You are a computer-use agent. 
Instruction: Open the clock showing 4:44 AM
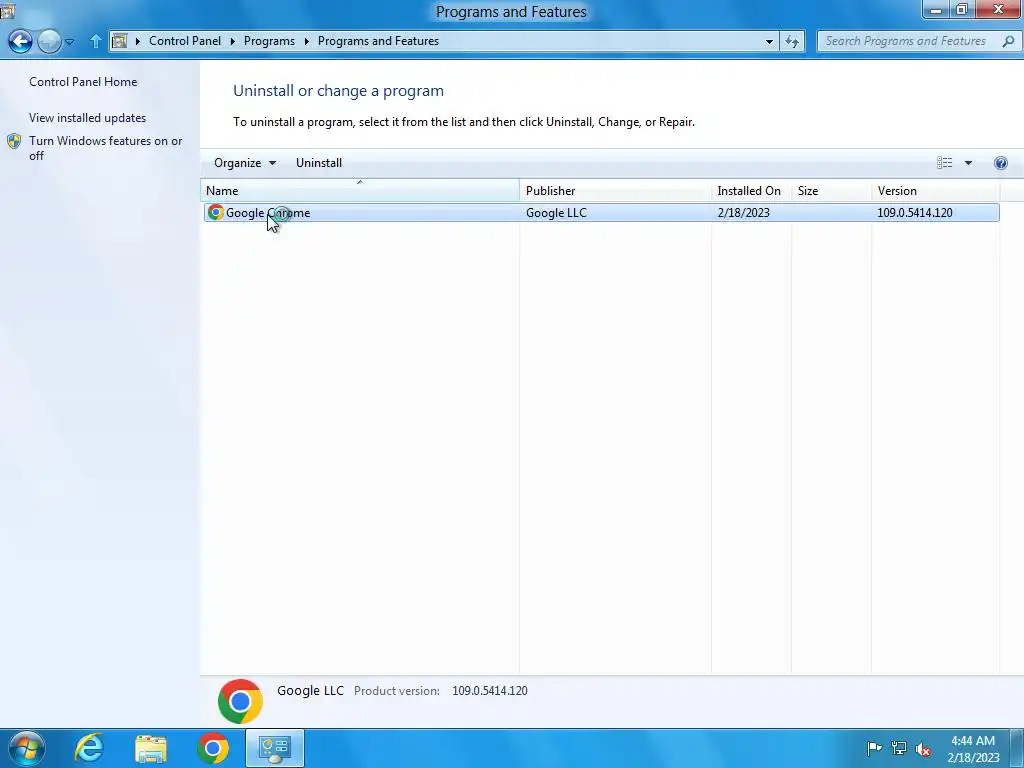pos(973,749)
